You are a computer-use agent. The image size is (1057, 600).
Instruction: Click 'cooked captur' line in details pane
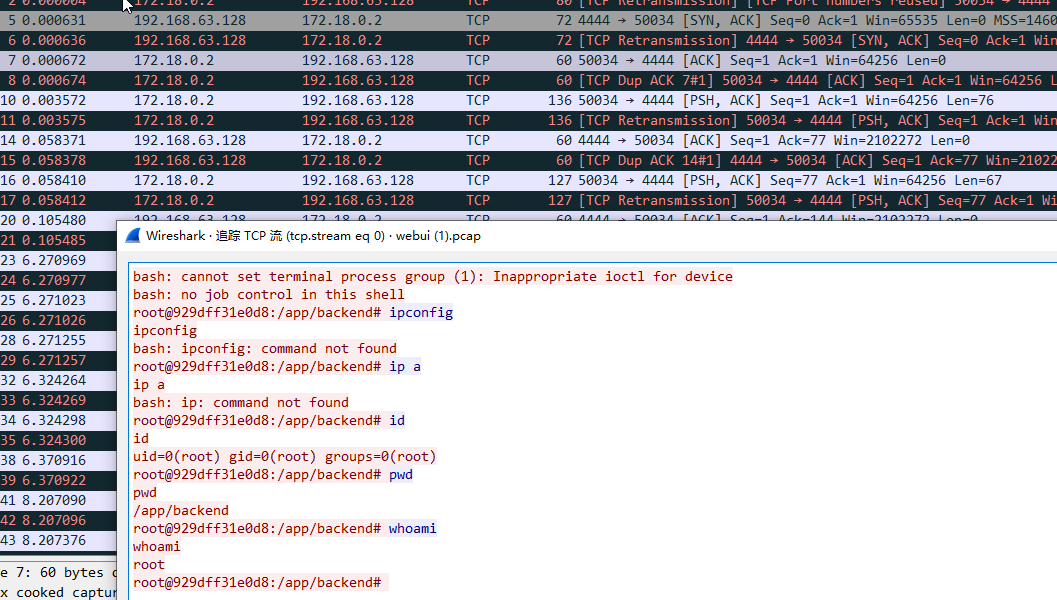58,592
